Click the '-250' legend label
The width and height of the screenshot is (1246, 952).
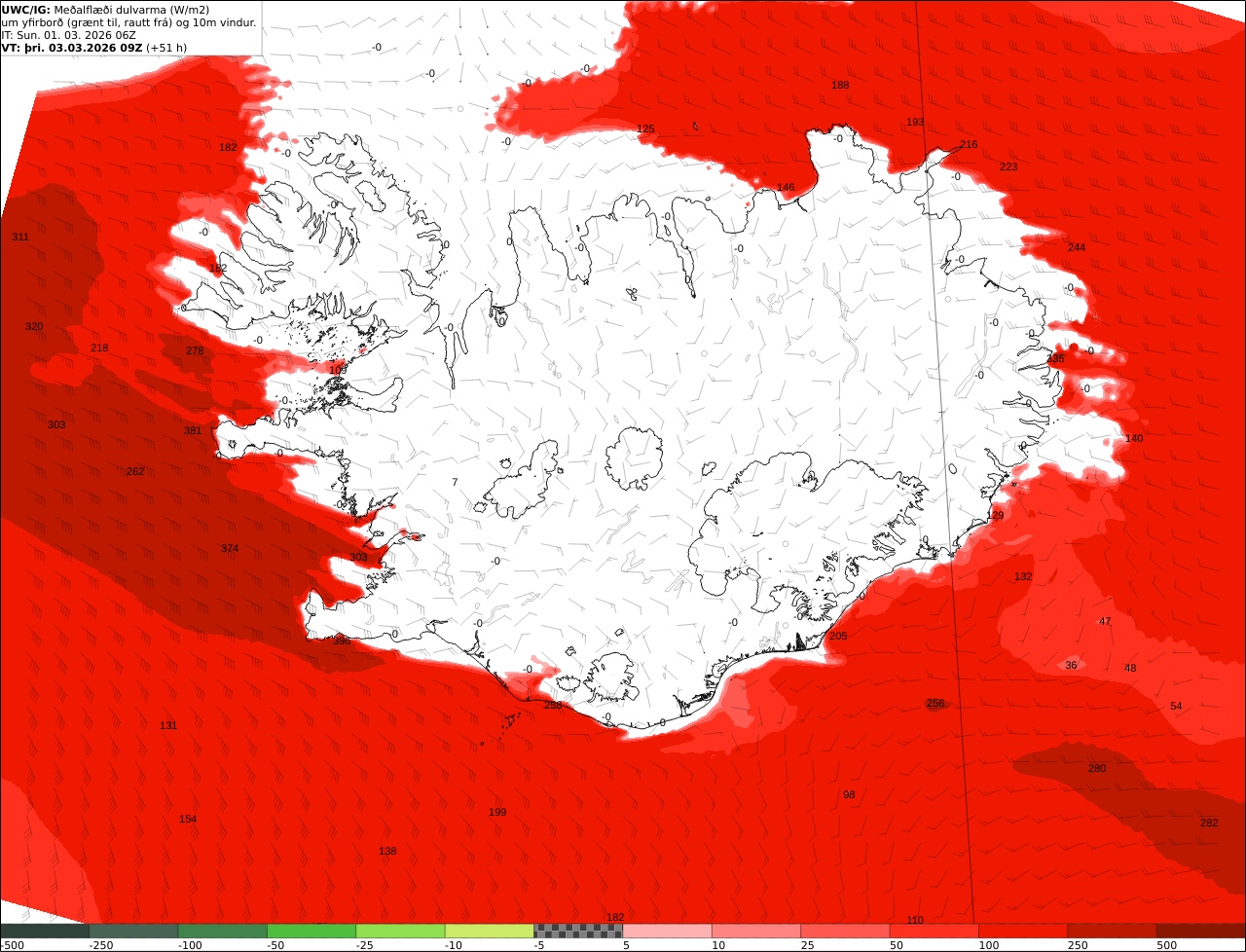(x=101, y=945)
